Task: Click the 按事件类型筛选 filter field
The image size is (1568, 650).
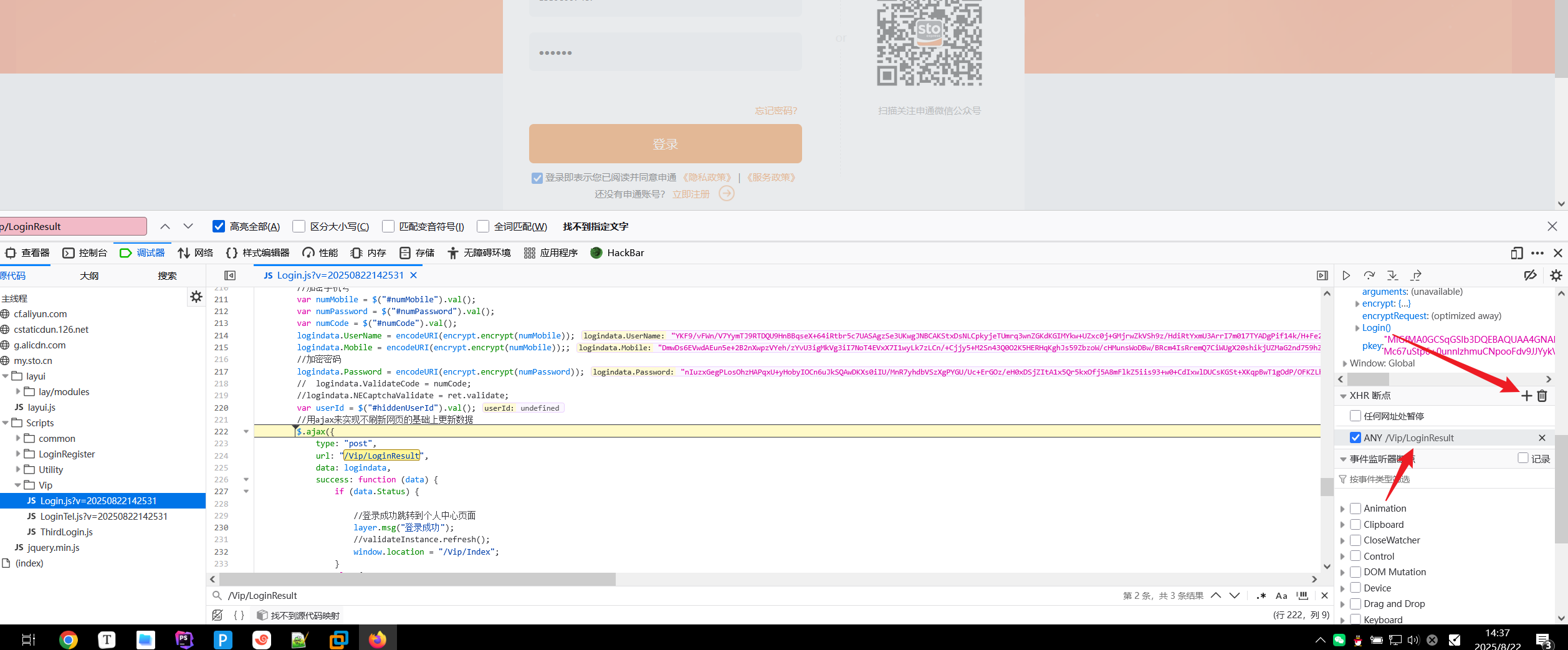Action: (1446, 479)
